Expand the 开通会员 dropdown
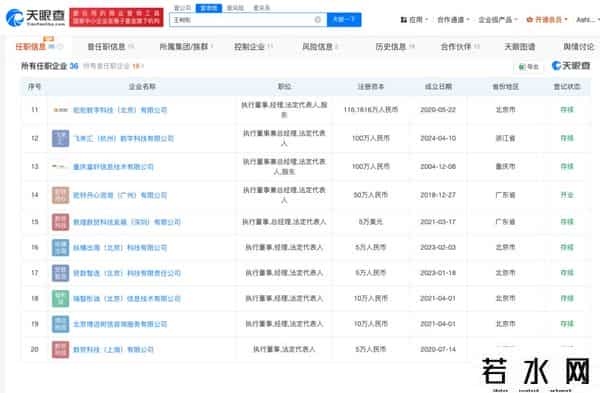Viewport: 600px width, 393px height. point(547,20)
